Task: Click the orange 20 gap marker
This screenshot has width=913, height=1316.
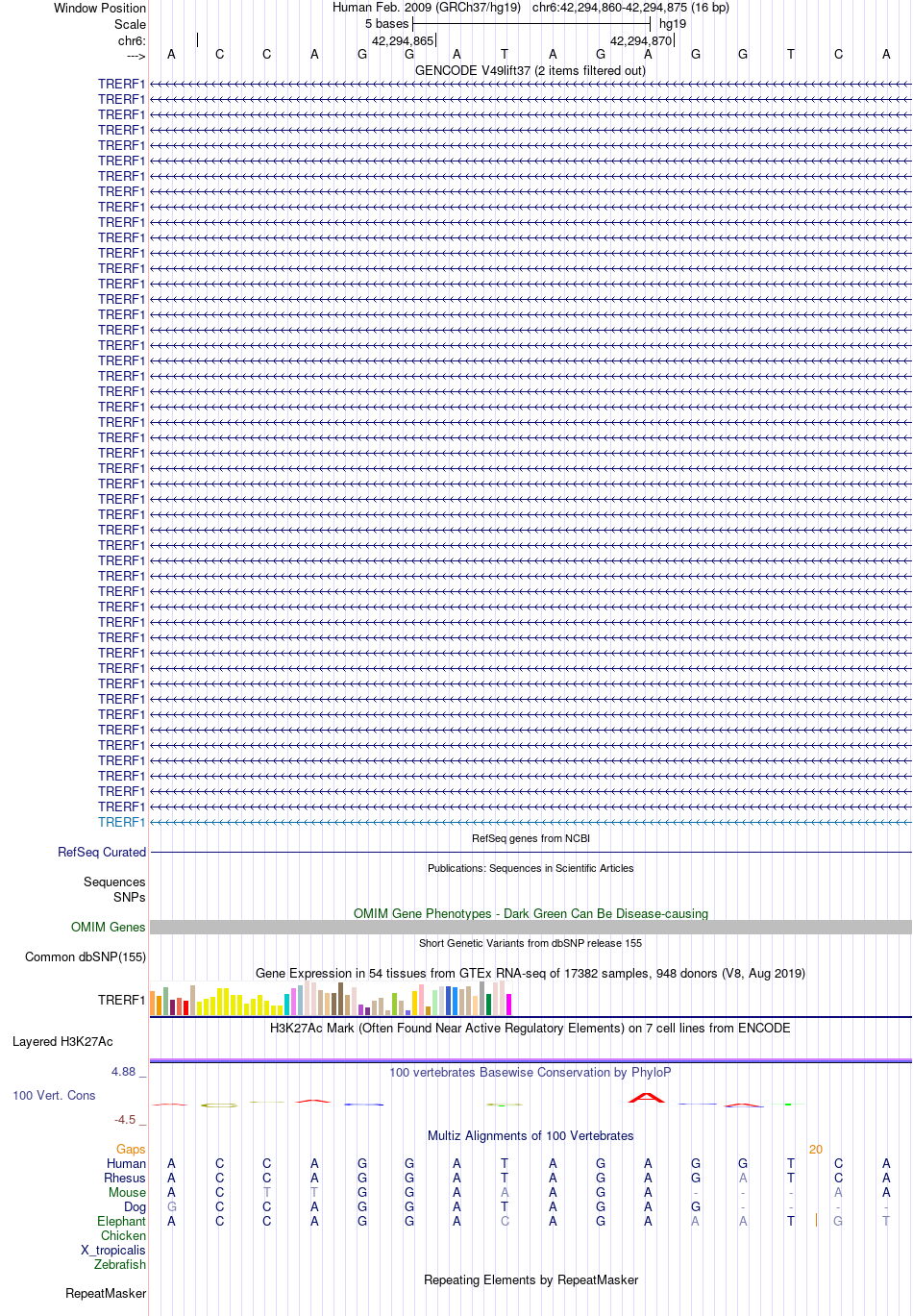Action: pyautogui.click(x=816, y=1149)
